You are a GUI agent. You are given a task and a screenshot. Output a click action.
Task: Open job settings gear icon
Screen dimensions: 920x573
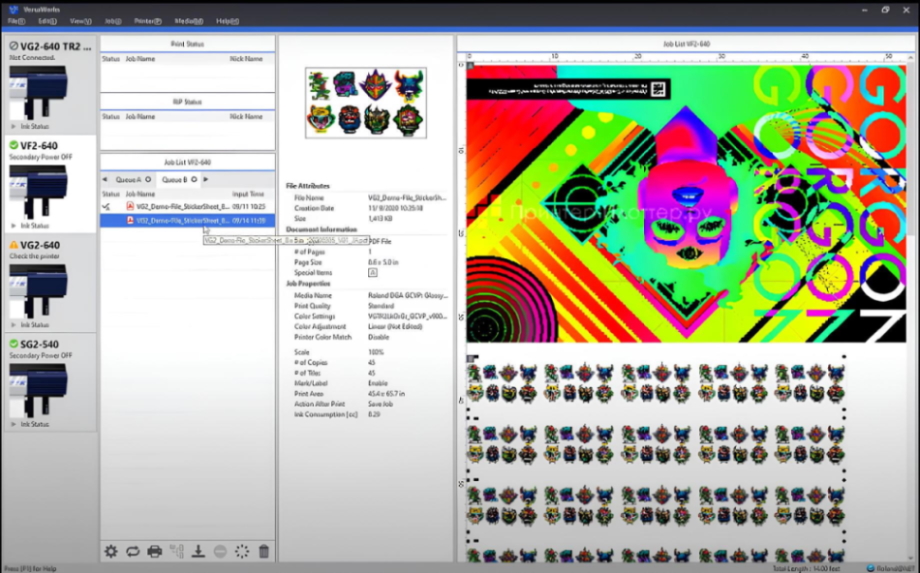pos(111,551)
